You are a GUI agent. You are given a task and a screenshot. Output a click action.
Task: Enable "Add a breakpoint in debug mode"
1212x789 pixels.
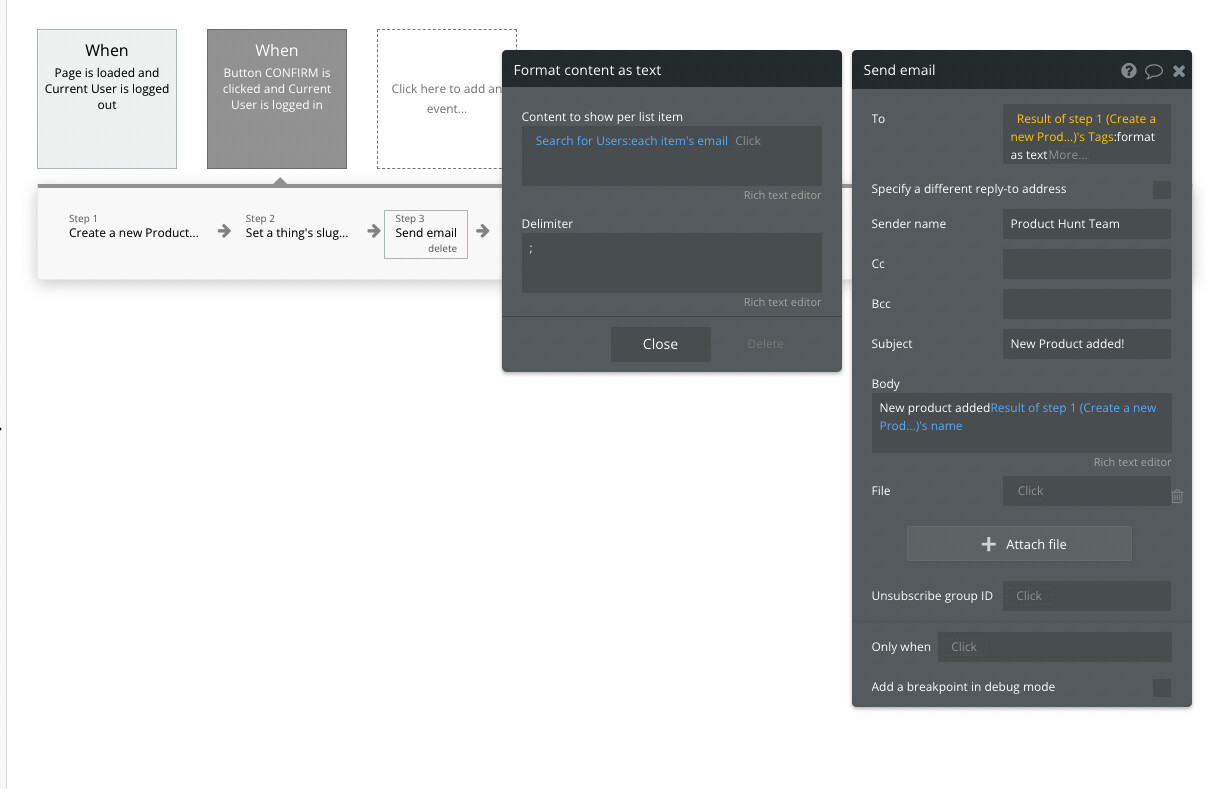1161,687
